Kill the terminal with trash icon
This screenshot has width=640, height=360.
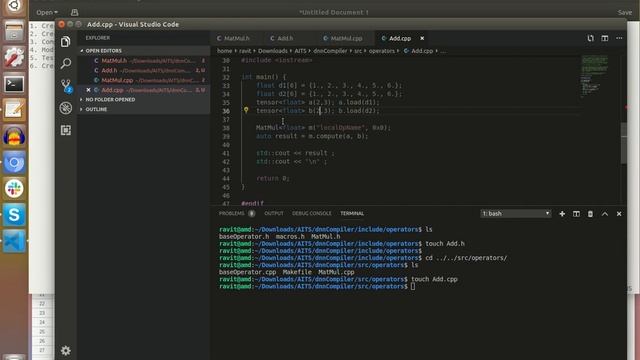point(590,214)
